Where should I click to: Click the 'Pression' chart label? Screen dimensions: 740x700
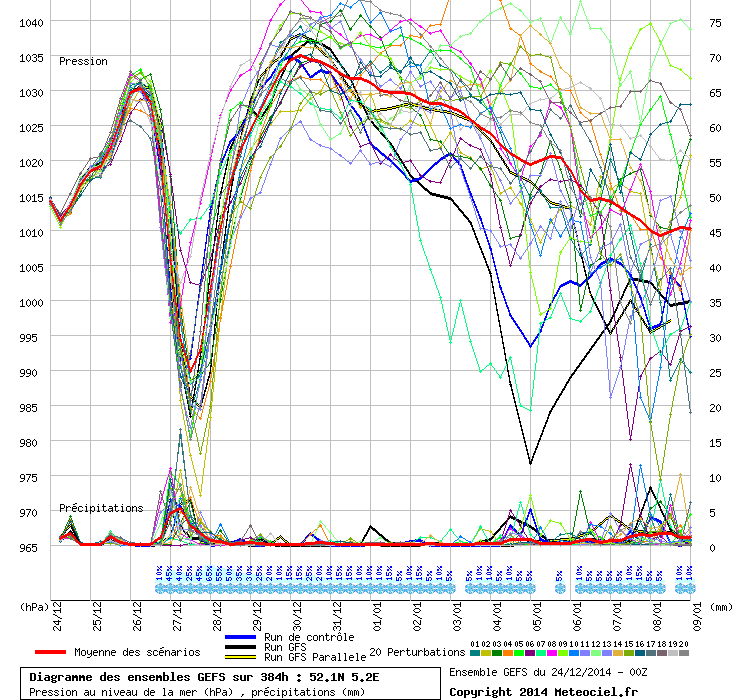pos(84,61)
